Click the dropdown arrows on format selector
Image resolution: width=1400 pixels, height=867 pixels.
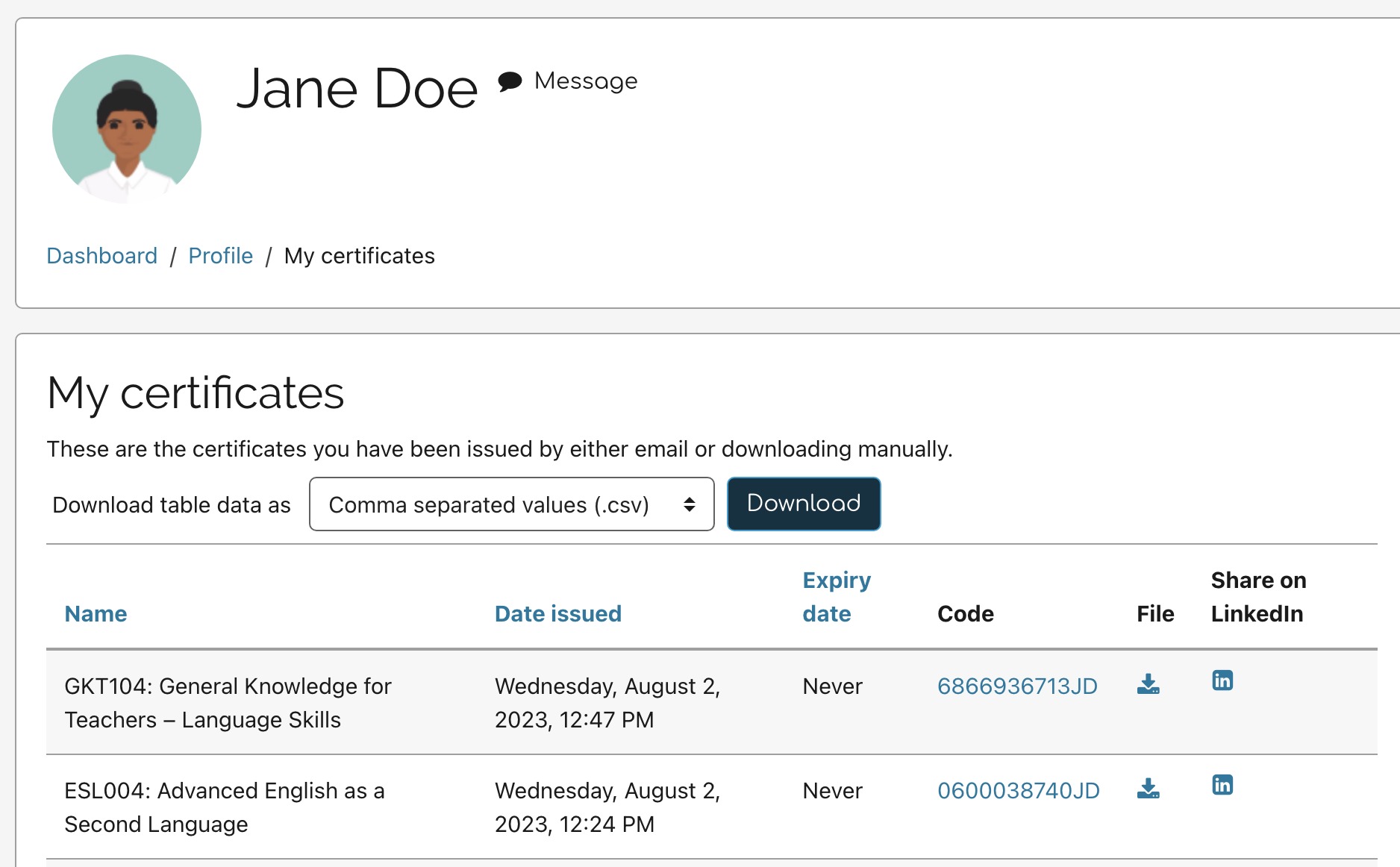689,504
